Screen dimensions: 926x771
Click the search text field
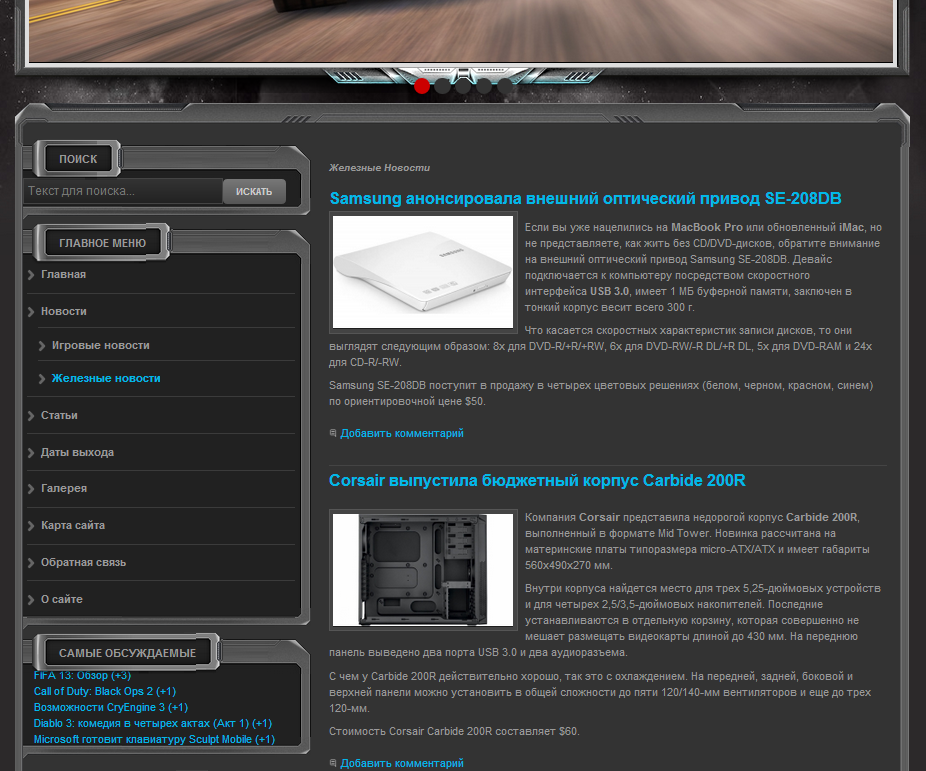123,191
